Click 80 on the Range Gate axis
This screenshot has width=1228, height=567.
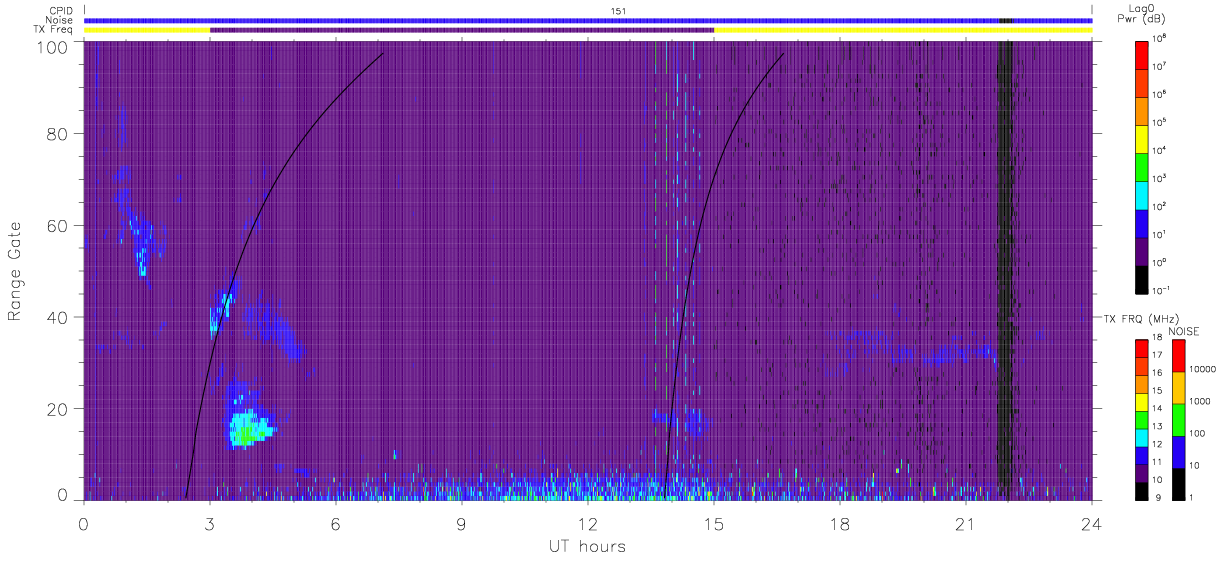(x=57, y=134)
